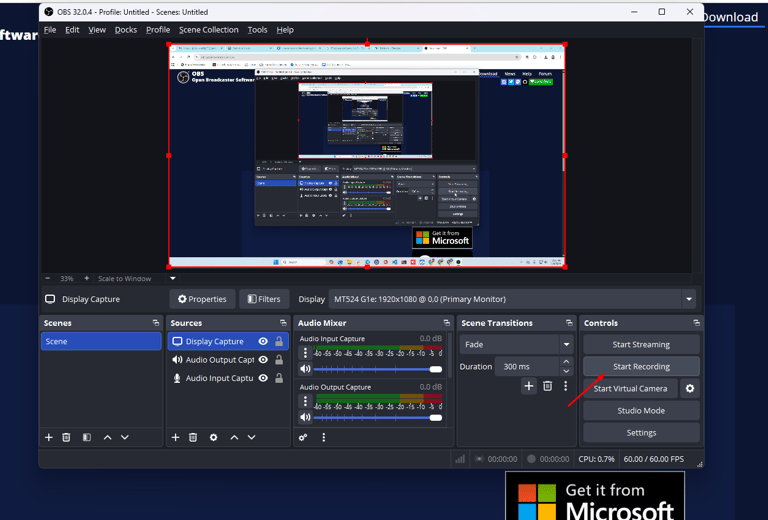
Task: Toggle visibility of Audio Output Capture source
Action: (263, 360)
